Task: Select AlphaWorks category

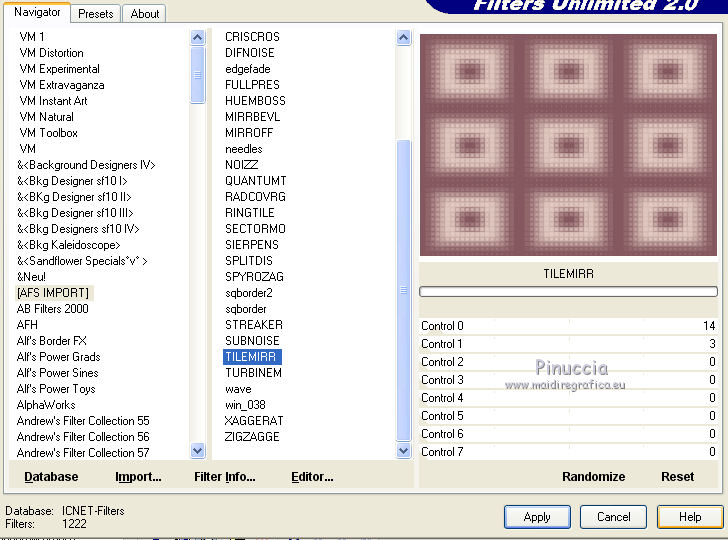Action: coord(46,405)
